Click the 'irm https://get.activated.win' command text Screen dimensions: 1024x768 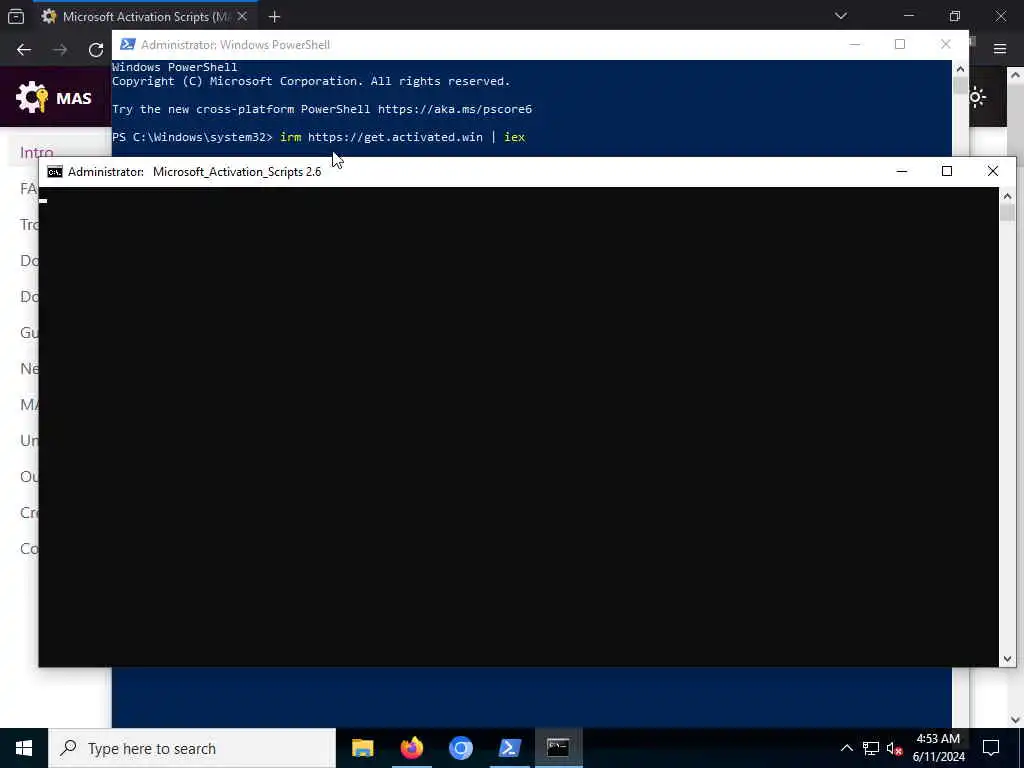[x=381, y=137]
